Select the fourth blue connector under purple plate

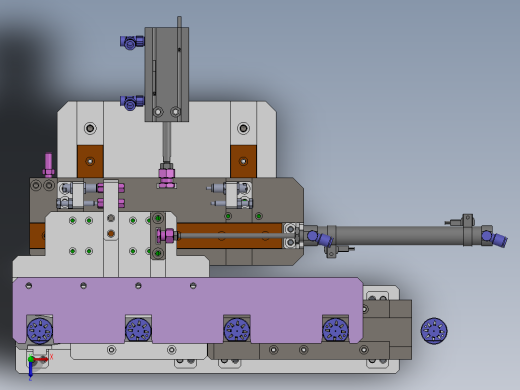point(336,331)
